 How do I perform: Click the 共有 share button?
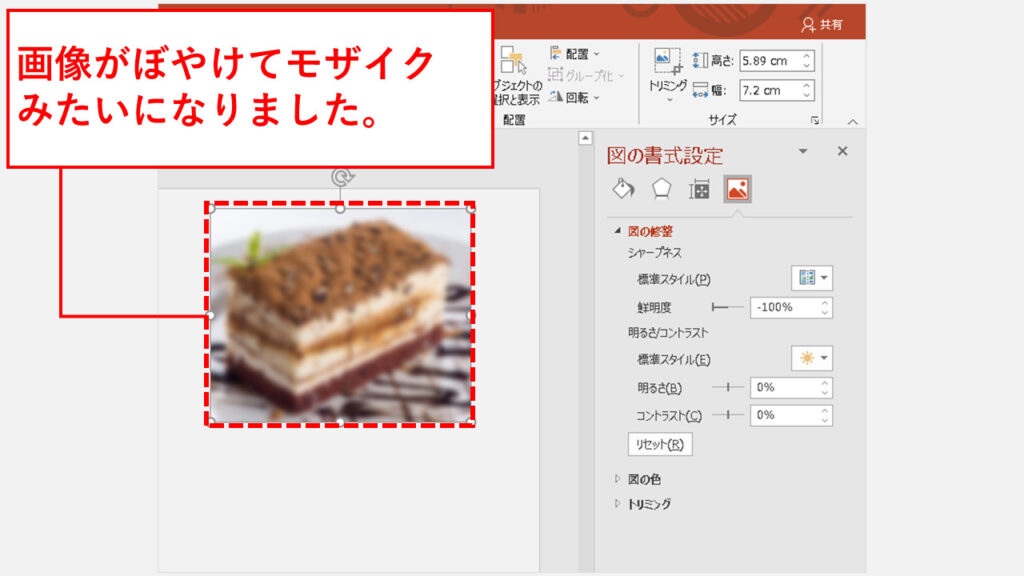[x=822, y=25]
